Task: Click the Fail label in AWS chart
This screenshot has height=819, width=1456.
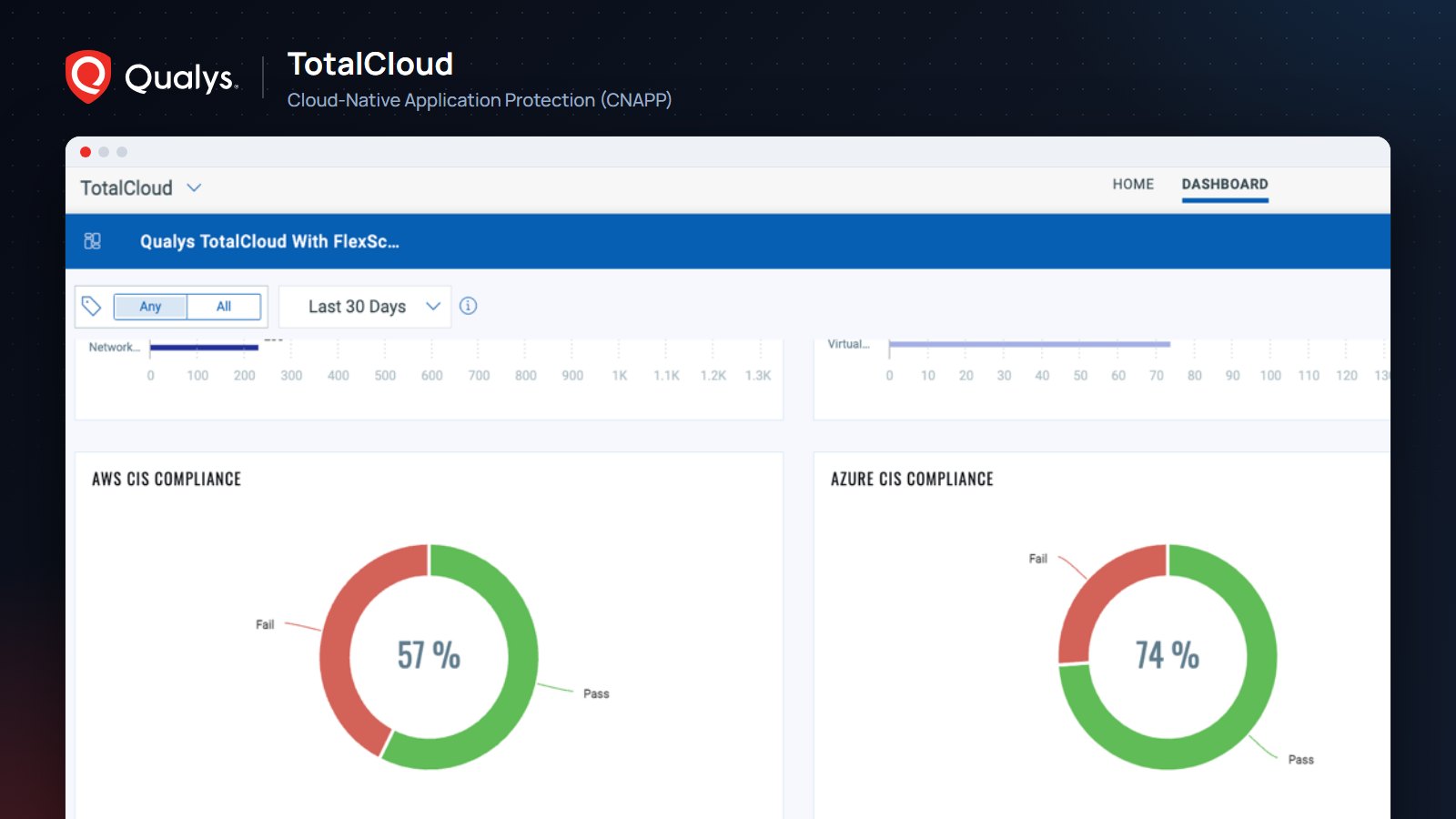Action: pos(265,624)
